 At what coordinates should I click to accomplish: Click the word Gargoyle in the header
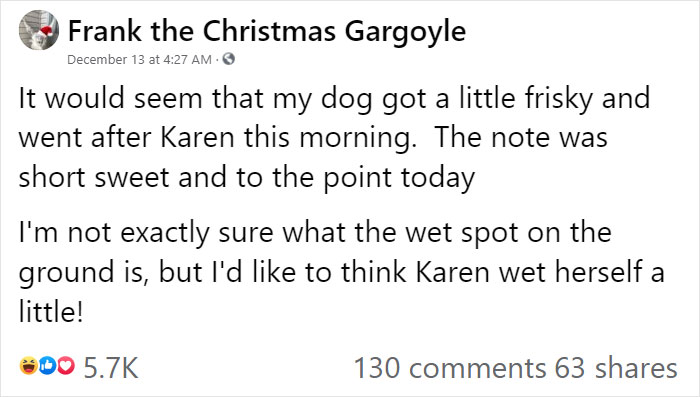tap(405, 33)
